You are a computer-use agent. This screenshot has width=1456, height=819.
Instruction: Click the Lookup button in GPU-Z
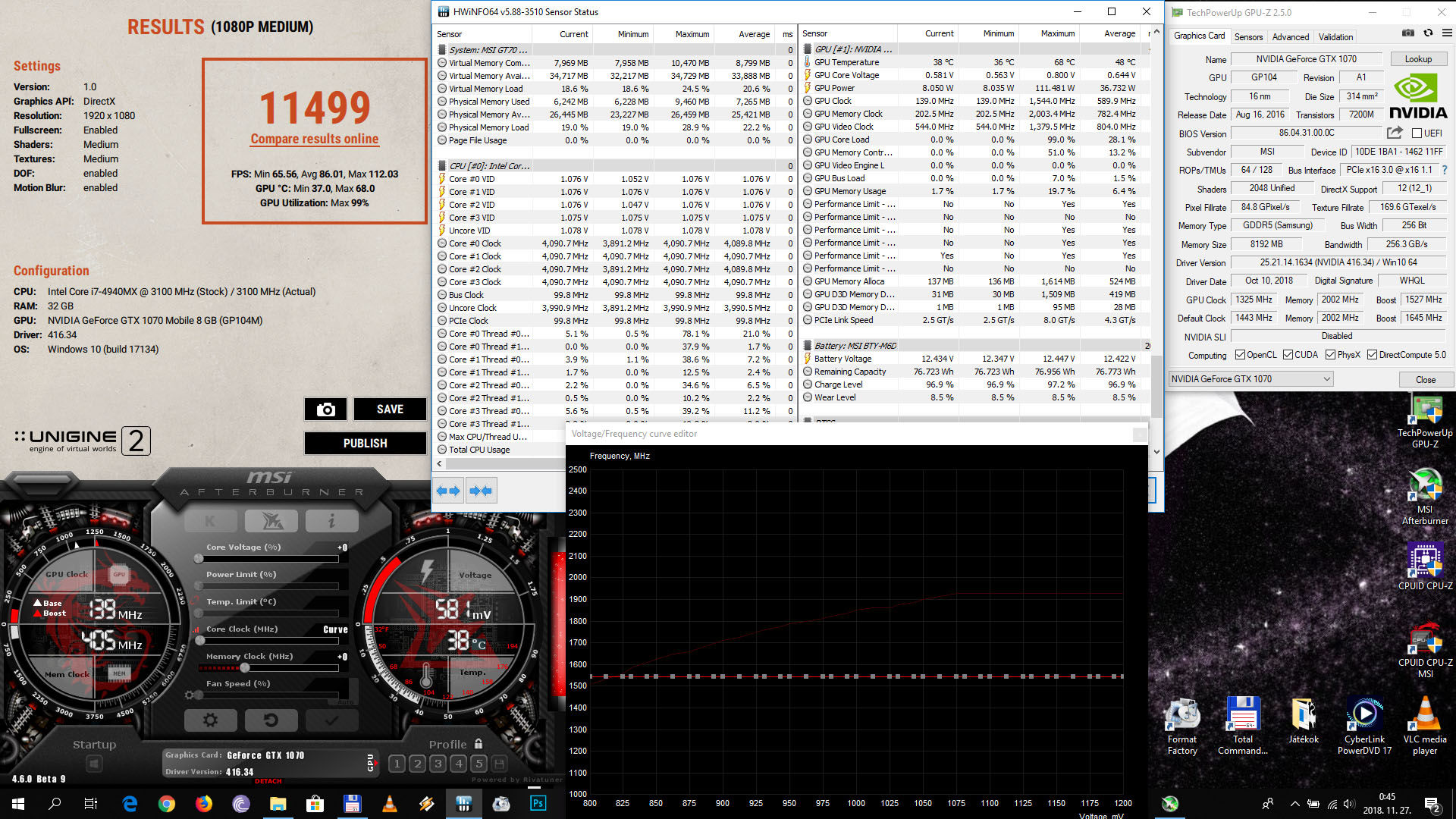click(1418, 59)
